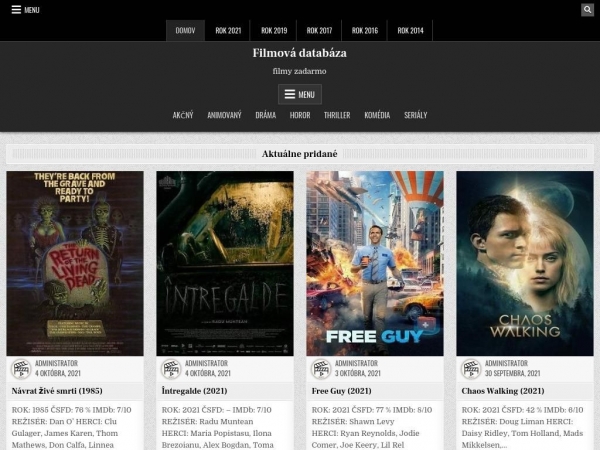
Task: Click ADMINISTRATOR on the Free Guy card
Action: tap(356, 363)
